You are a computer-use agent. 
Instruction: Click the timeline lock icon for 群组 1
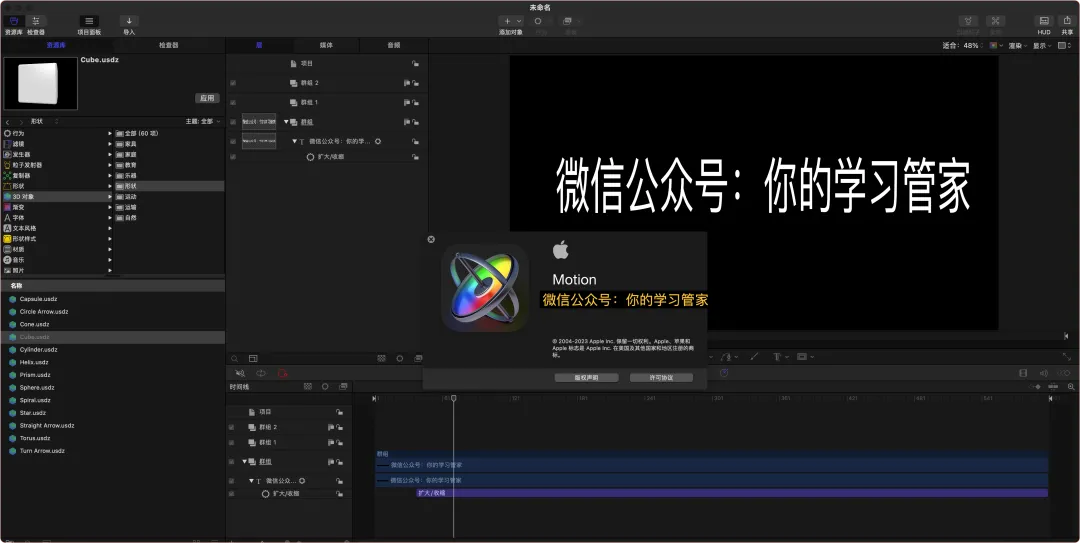point(339,442)
